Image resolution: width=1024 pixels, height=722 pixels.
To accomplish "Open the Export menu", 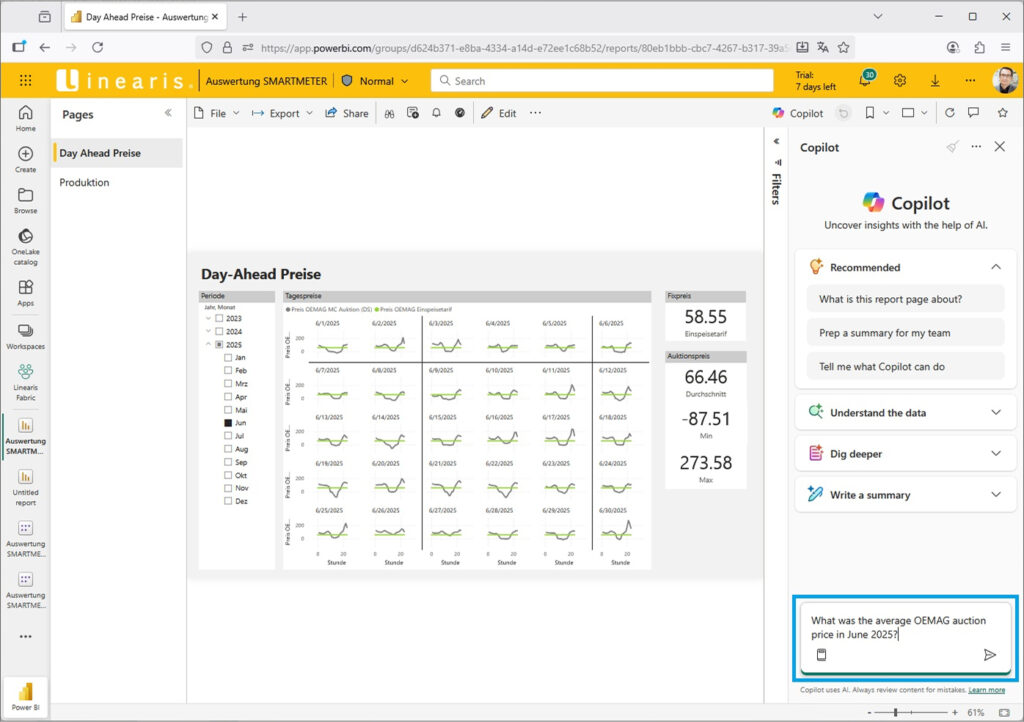I will 282,113.
